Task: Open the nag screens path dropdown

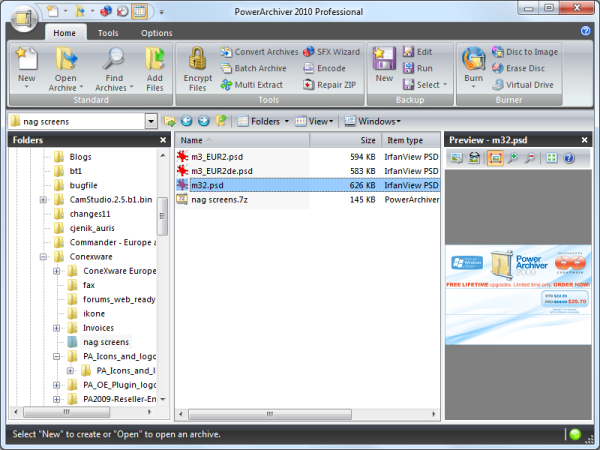Action: click(x=151, y=121)
